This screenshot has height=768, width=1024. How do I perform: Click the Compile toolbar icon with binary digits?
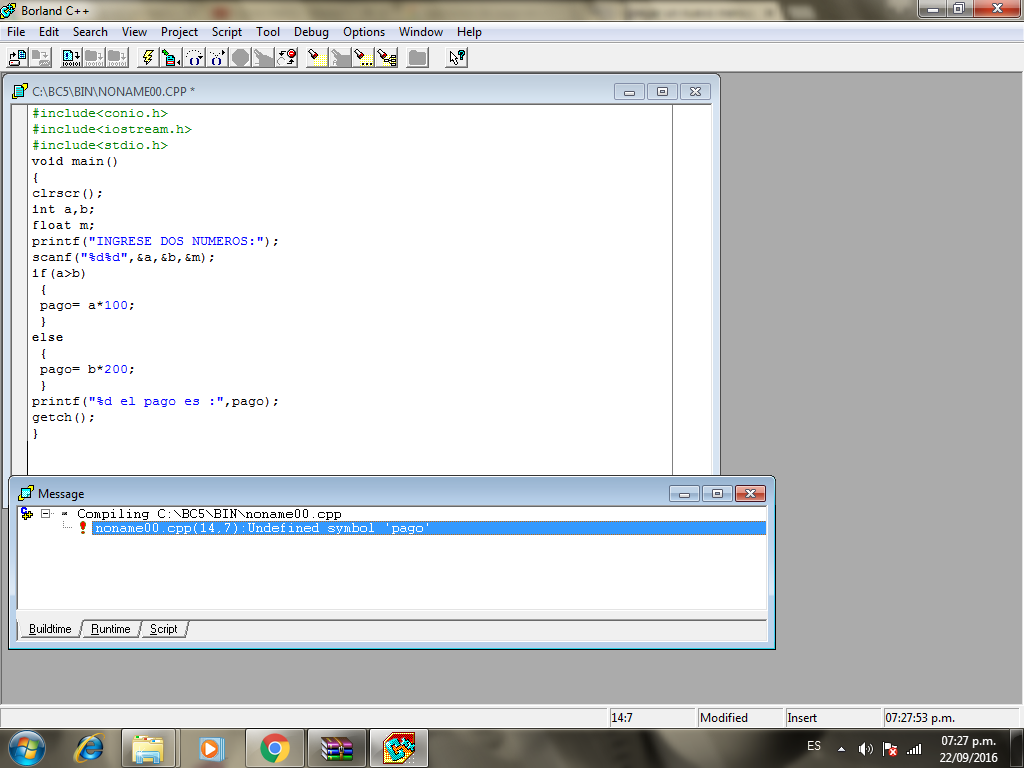pos(71,57)
